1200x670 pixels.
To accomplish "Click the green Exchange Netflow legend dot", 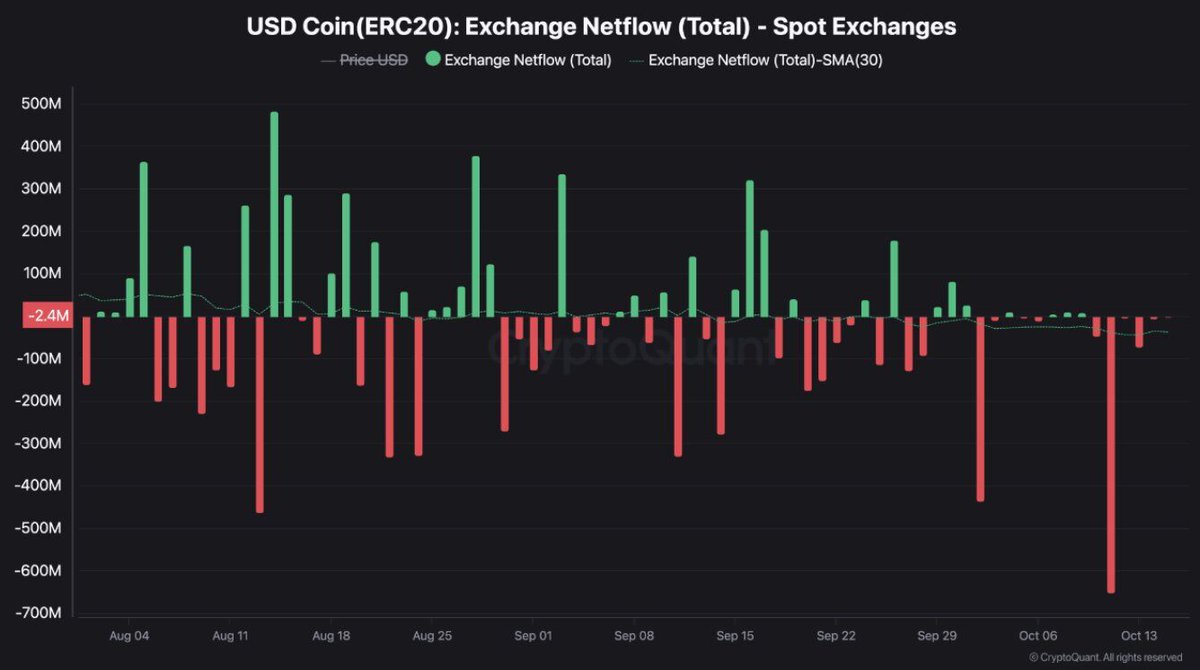I will coord(432,60).
